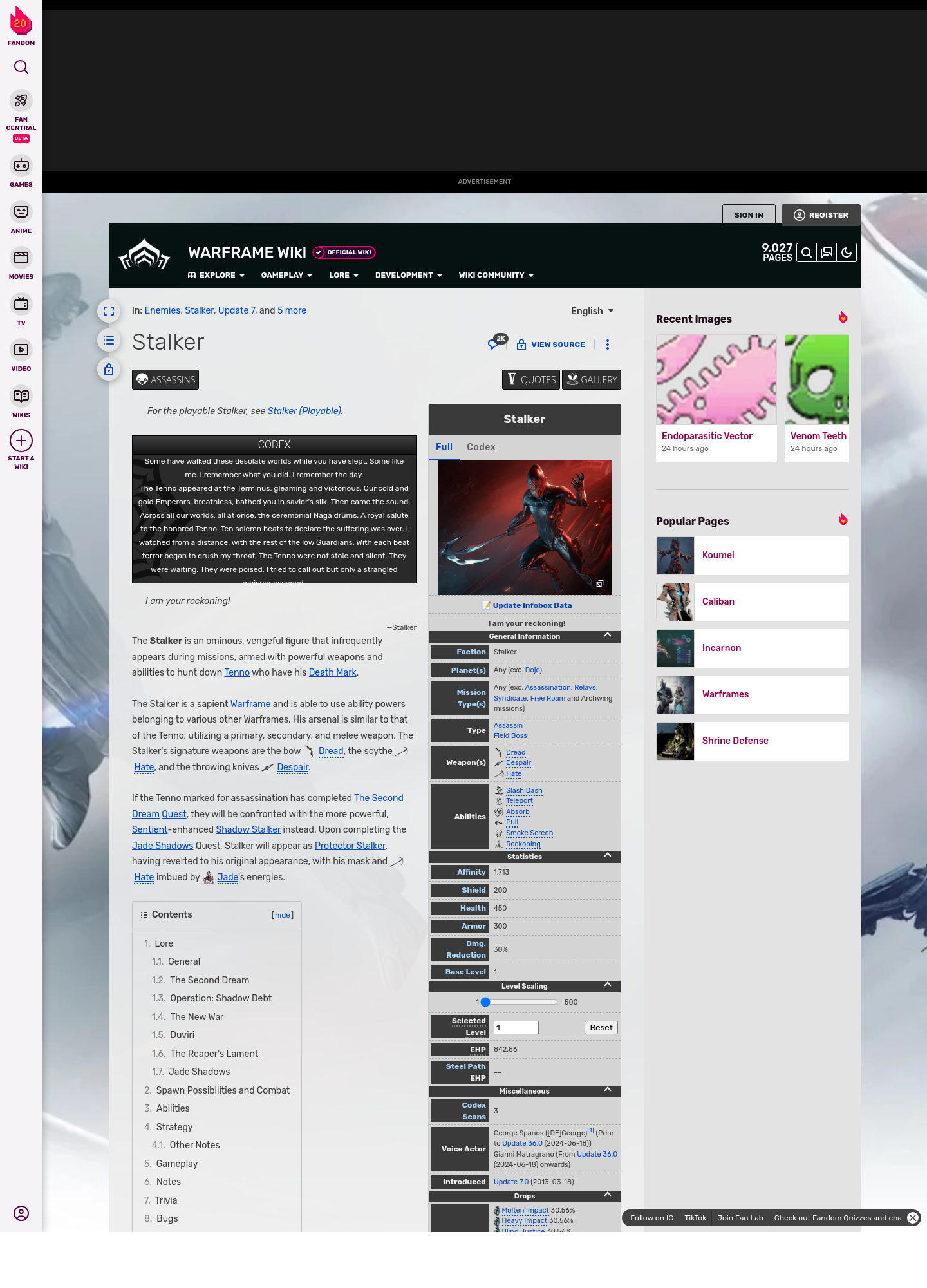Click the Register button

821,215
